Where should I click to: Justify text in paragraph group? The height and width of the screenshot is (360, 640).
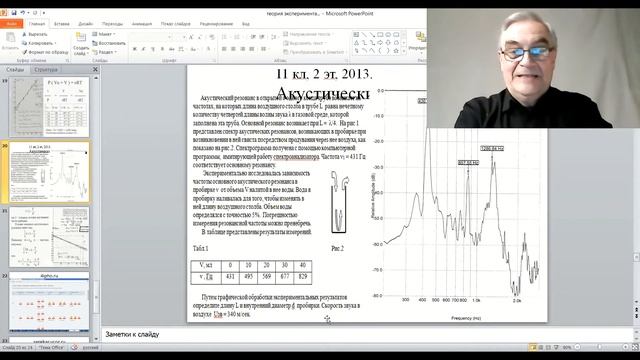pos(252,49)
